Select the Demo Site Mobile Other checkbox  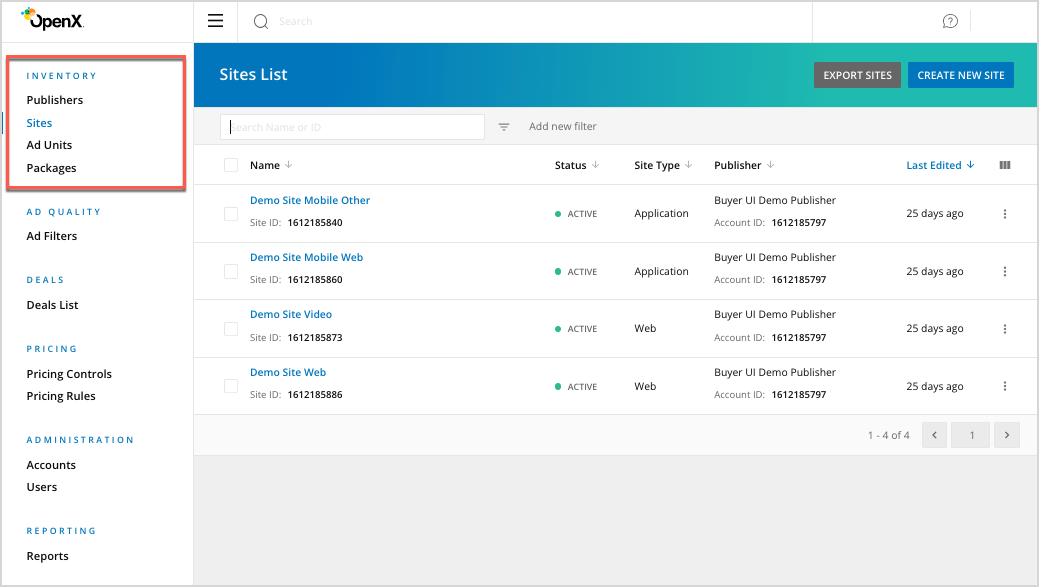231,214
